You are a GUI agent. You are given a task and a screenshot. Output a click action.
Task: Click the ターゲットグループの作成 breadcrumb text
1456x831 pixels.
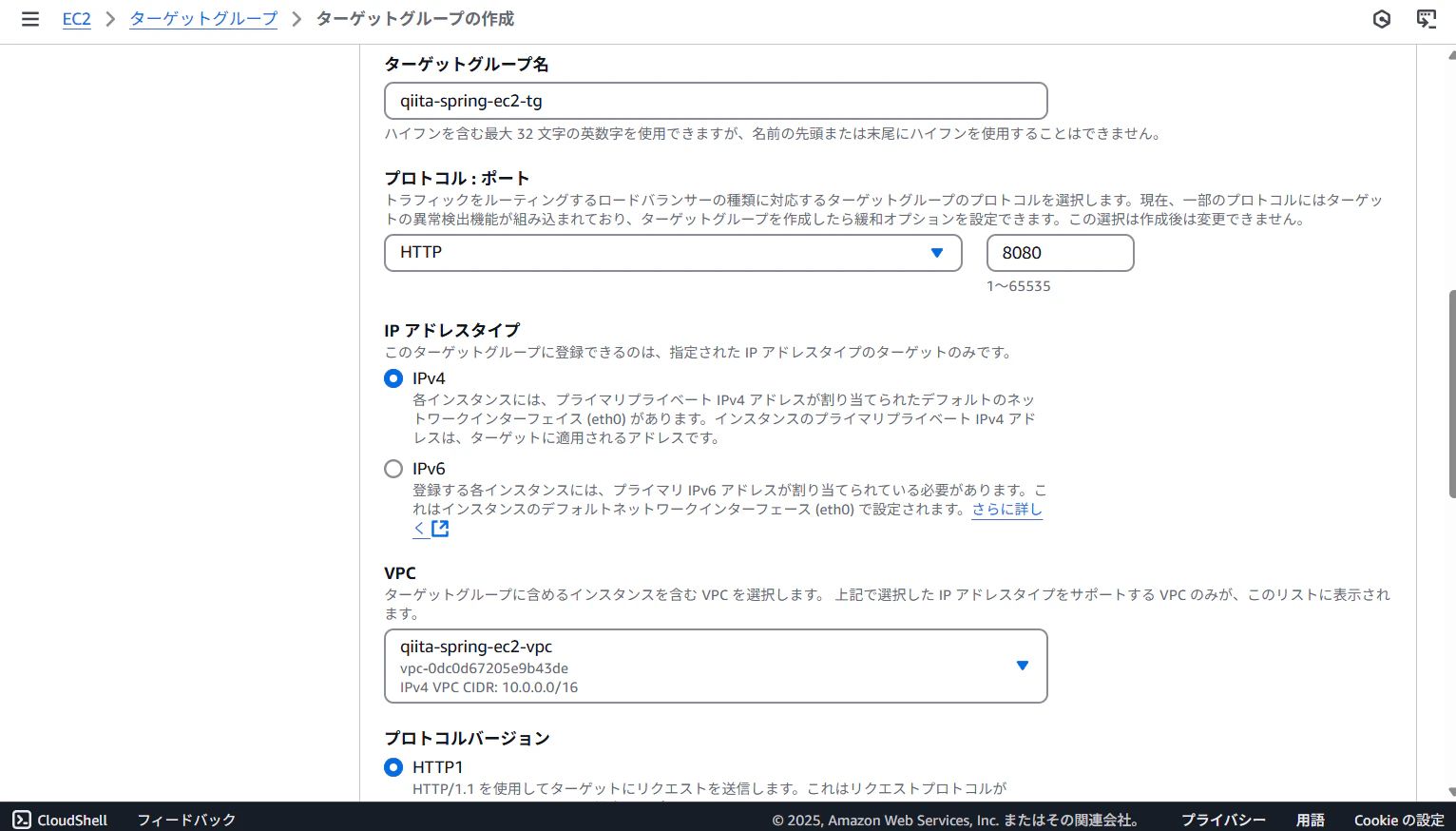(x=415, y=19)
